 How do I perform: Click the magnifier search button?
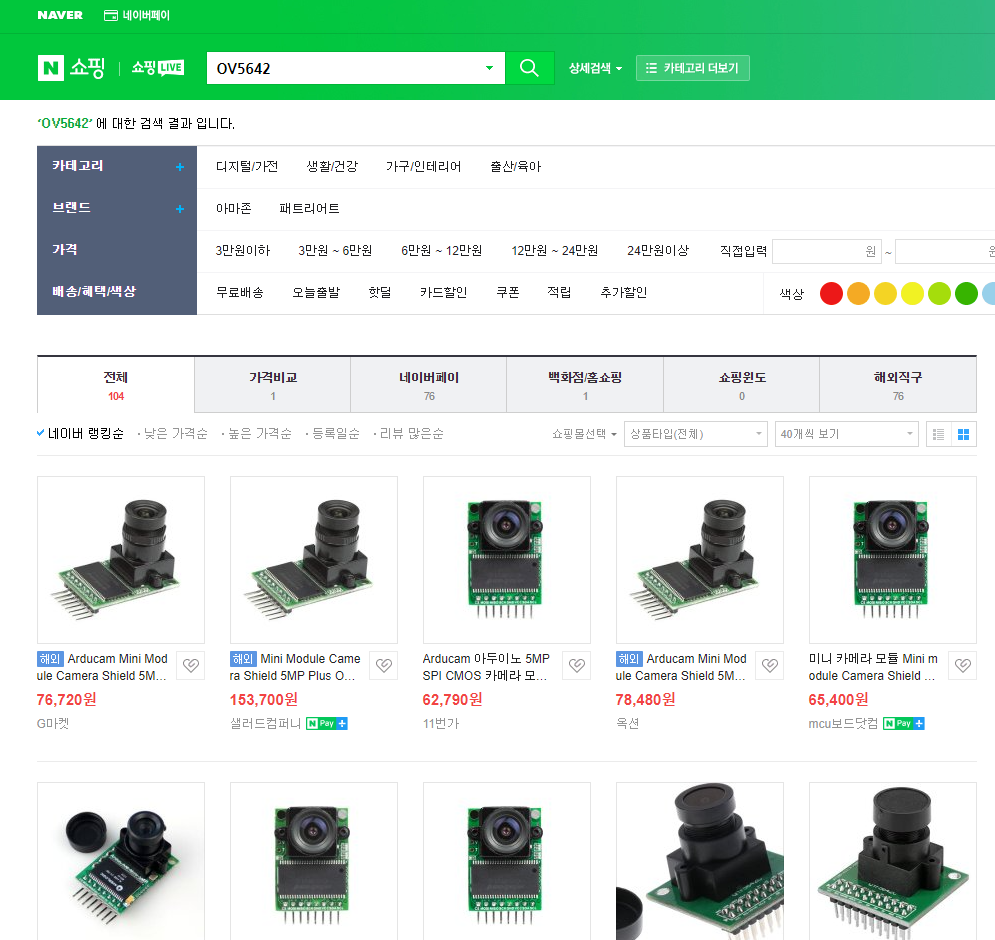[x=529, y=68]
